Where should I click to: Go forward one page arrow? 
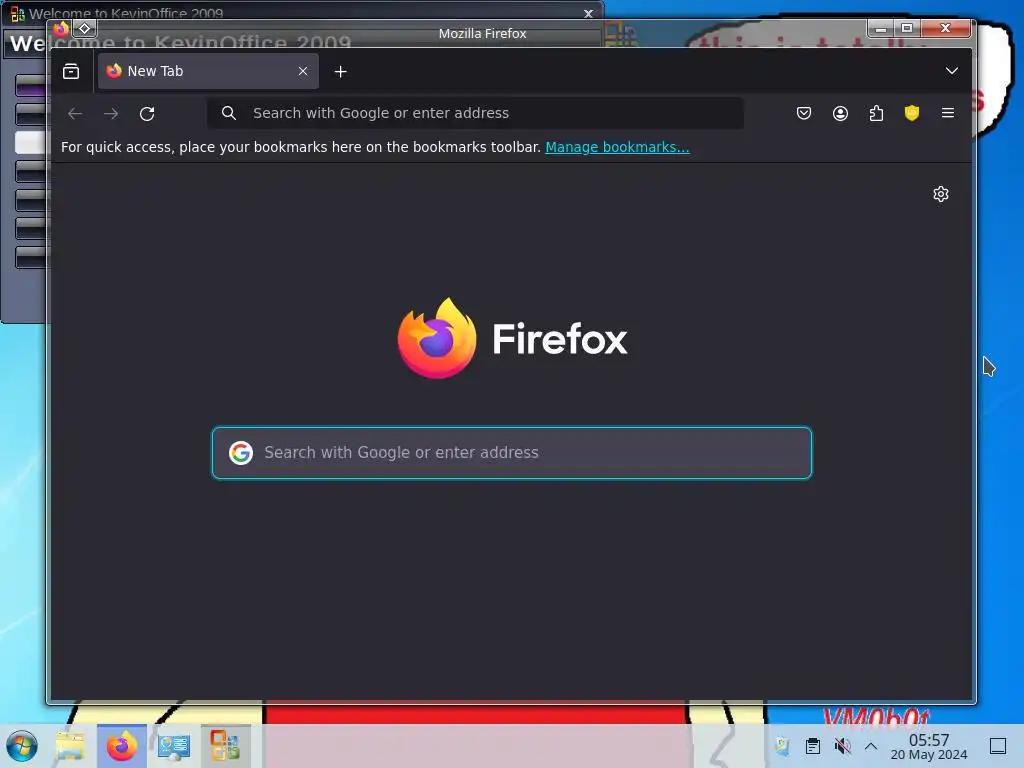[111, 114]
